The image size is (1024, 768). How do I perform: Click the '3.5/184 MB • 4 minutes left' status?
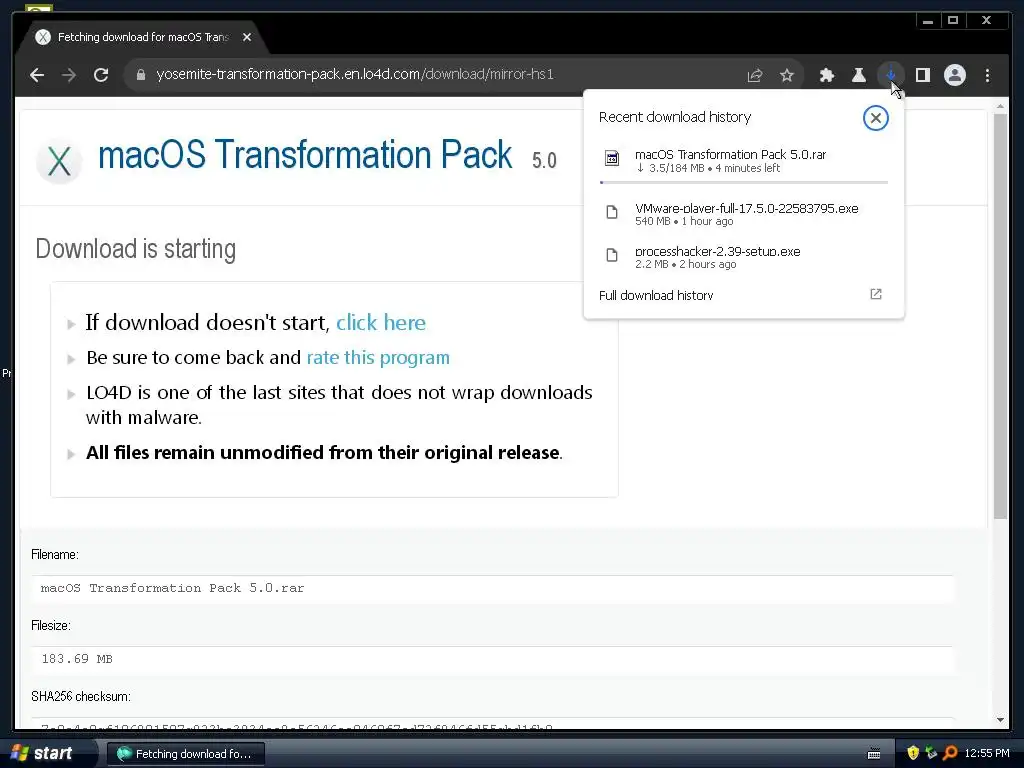(708, 168)
